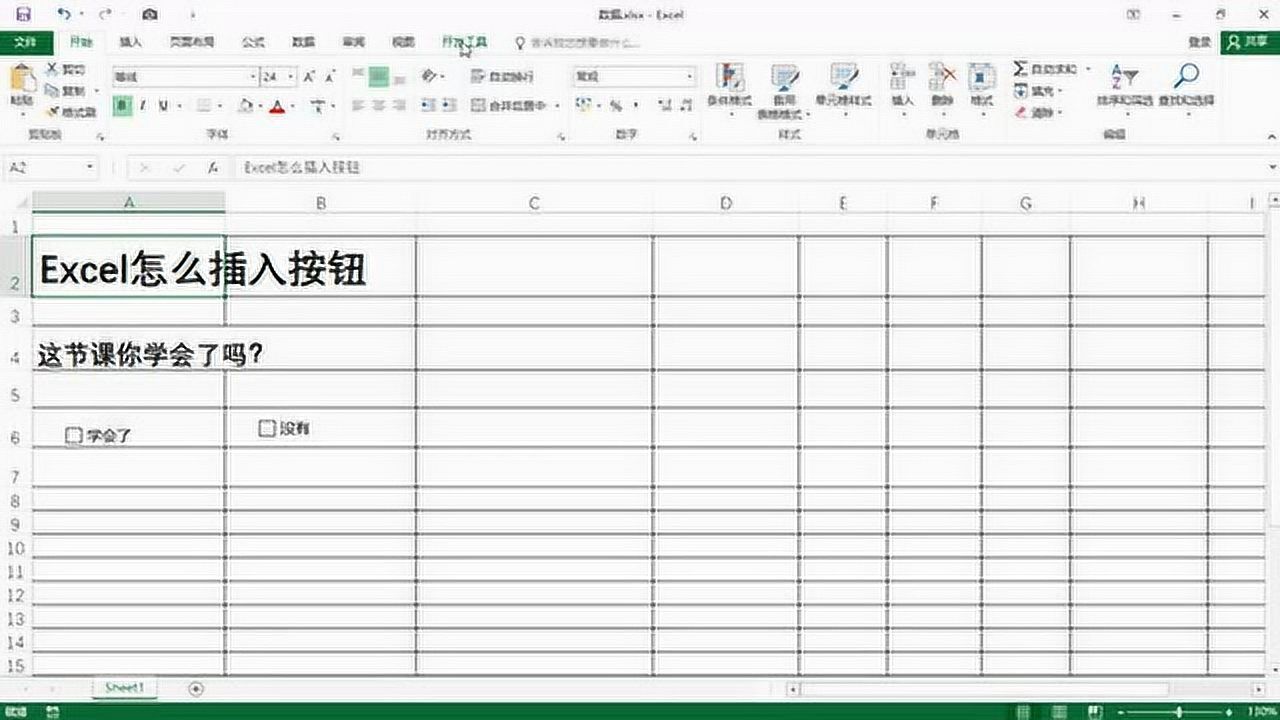Click the Find and Select magnifier icon
Viewport: 1280px width, 720px height.
pos(1186,76)
